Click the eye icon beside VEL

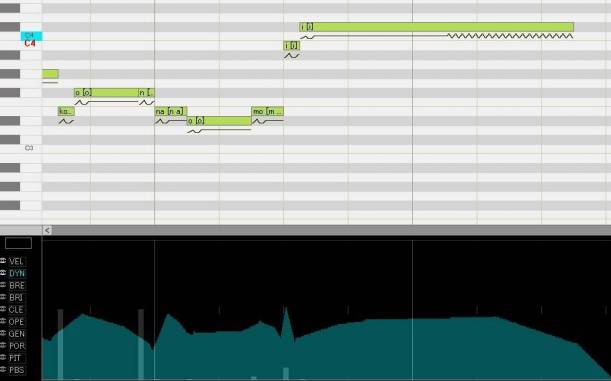pyautogui.click(x=3, y=261)
